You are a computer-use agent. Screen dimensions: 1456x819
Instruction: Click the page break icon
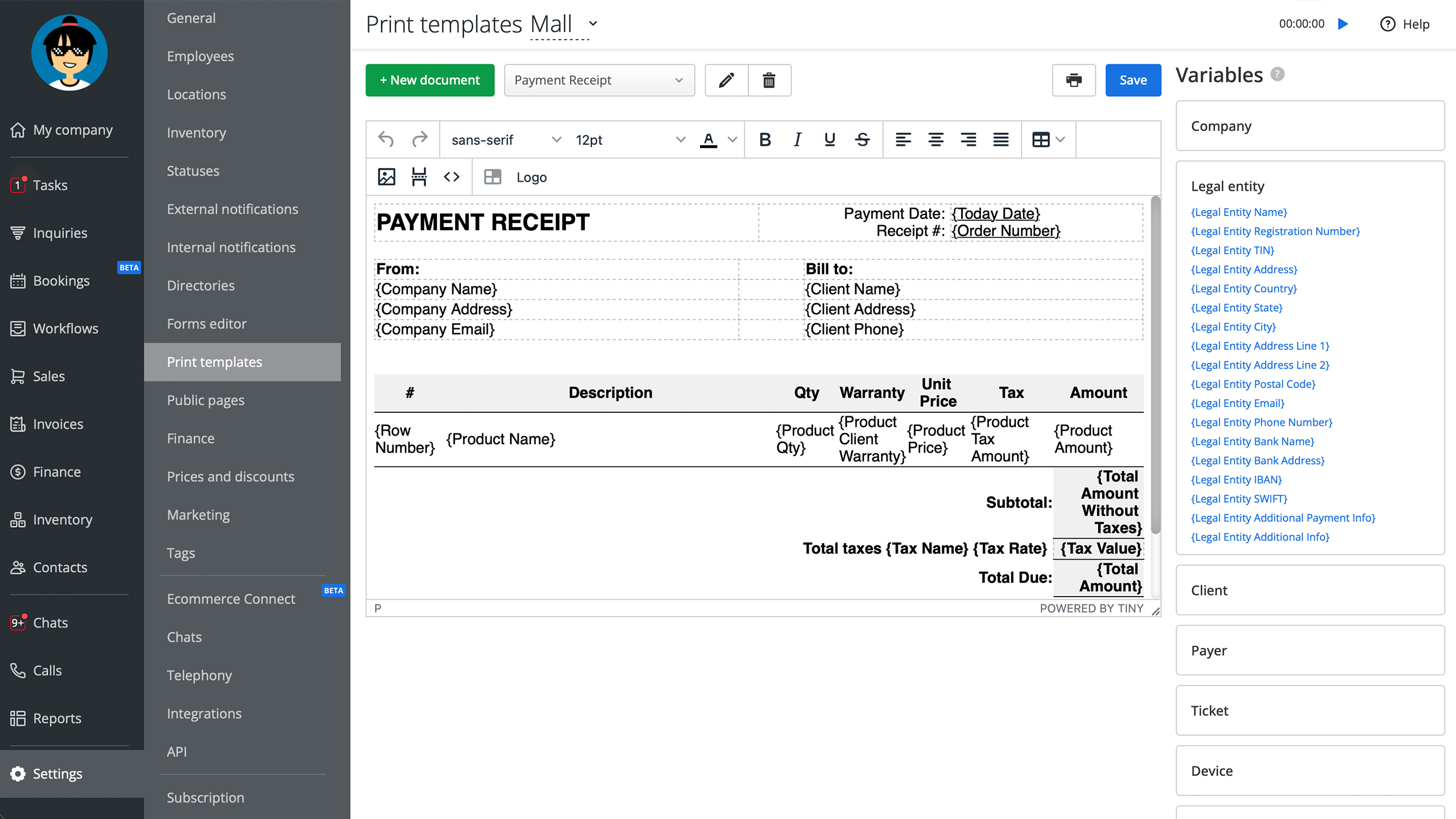click(419, 177)
